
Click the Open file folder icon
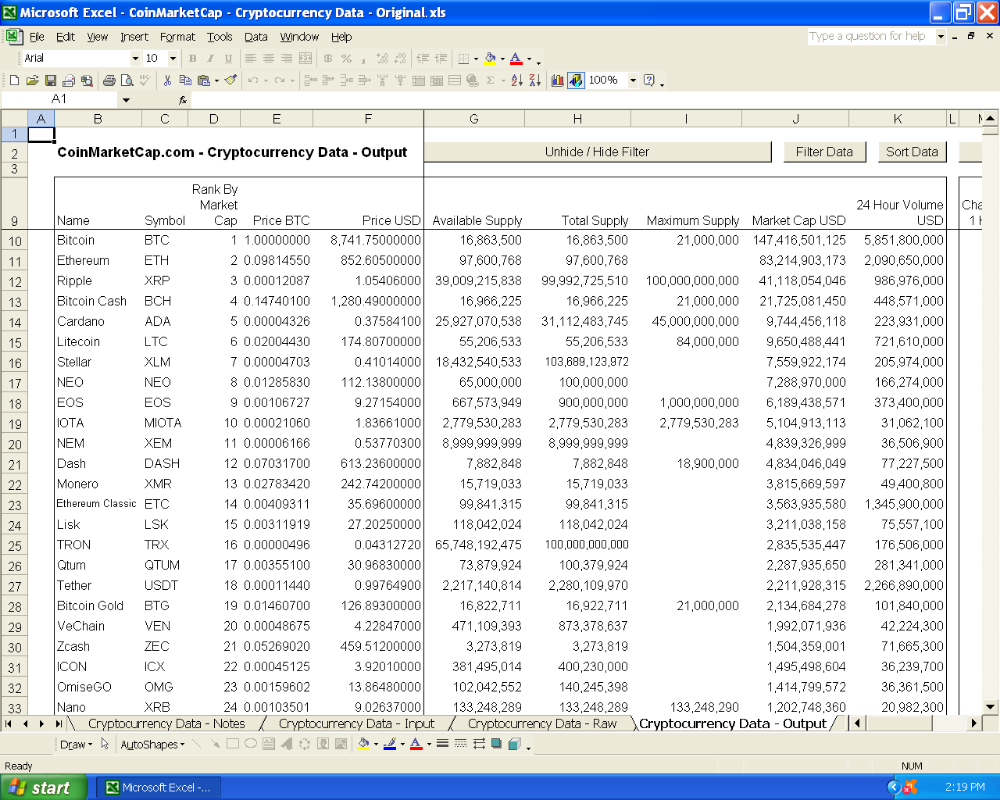click(32, 80)
